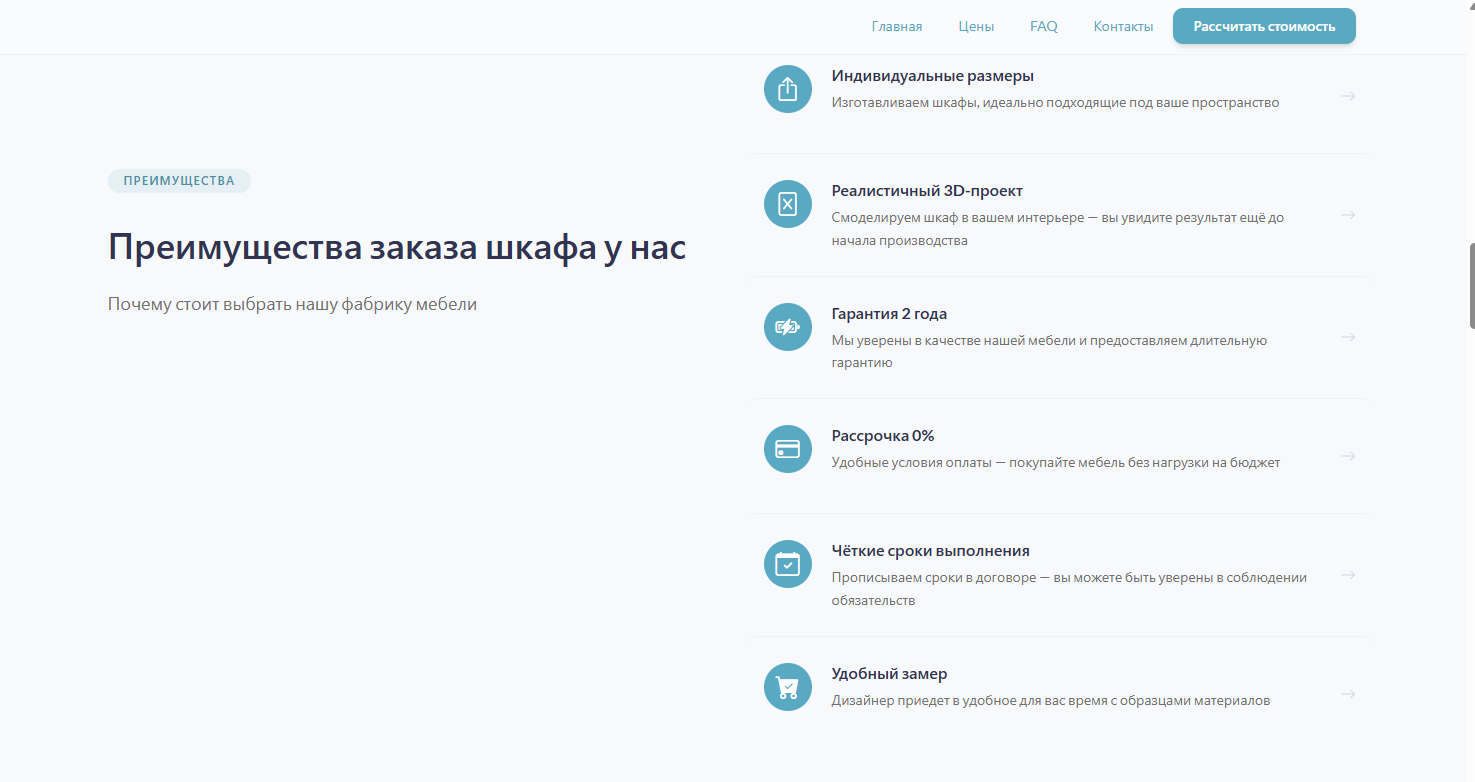
Task: Select the Преимущества badge label
Action: coord(179,181)
